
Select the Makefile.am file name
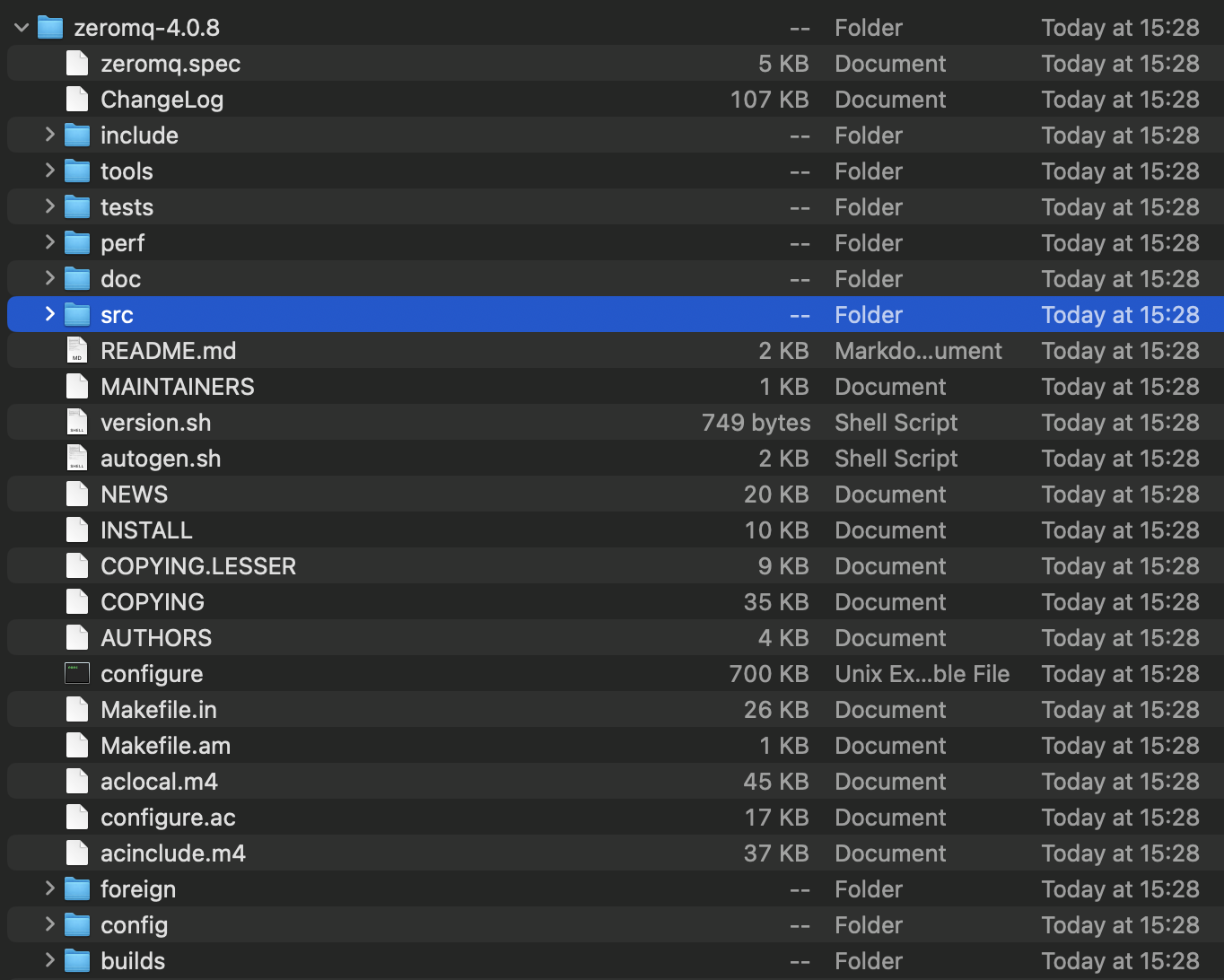tap(166, 746)
